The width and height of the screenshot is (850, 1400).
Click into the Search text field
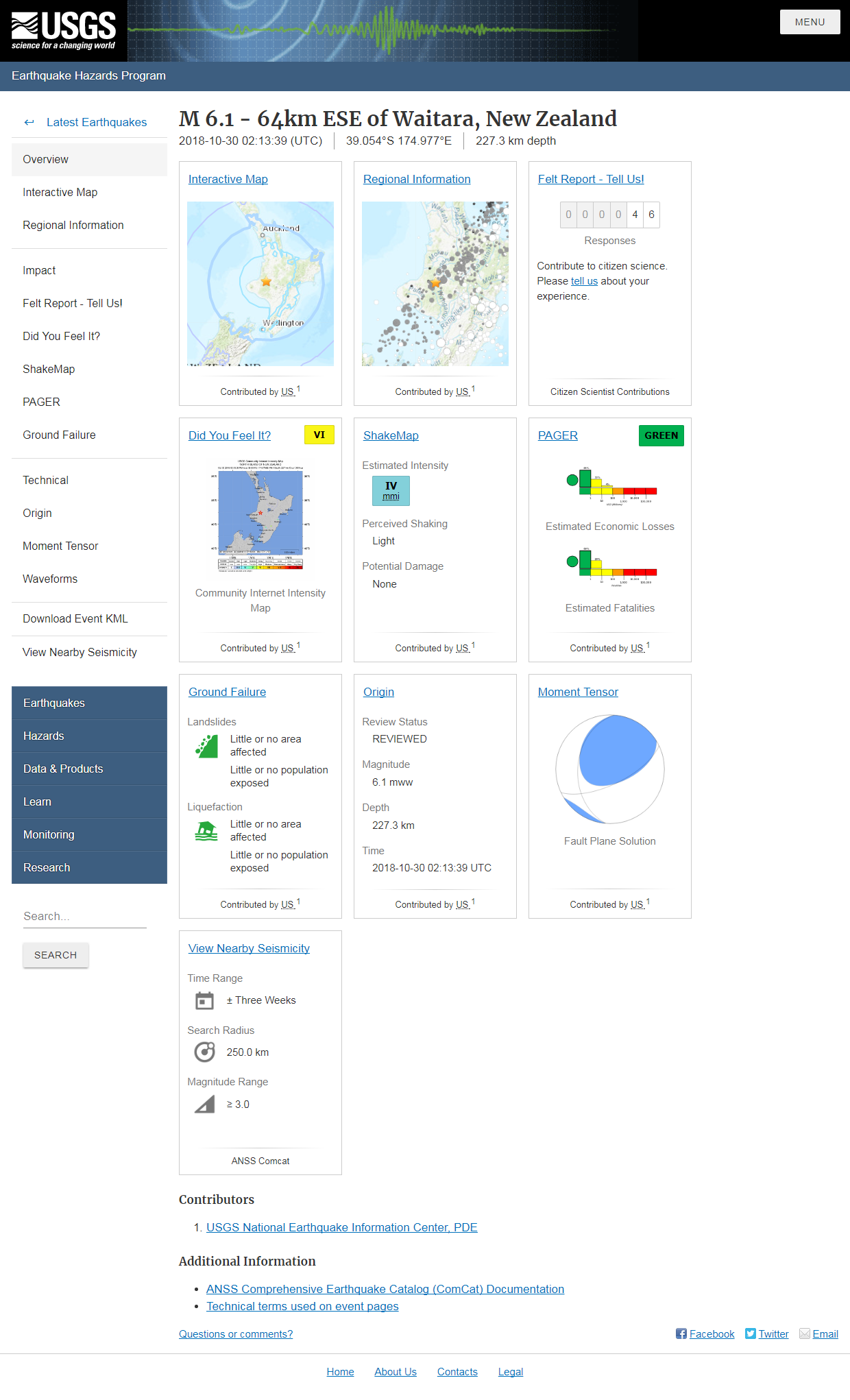84,916
